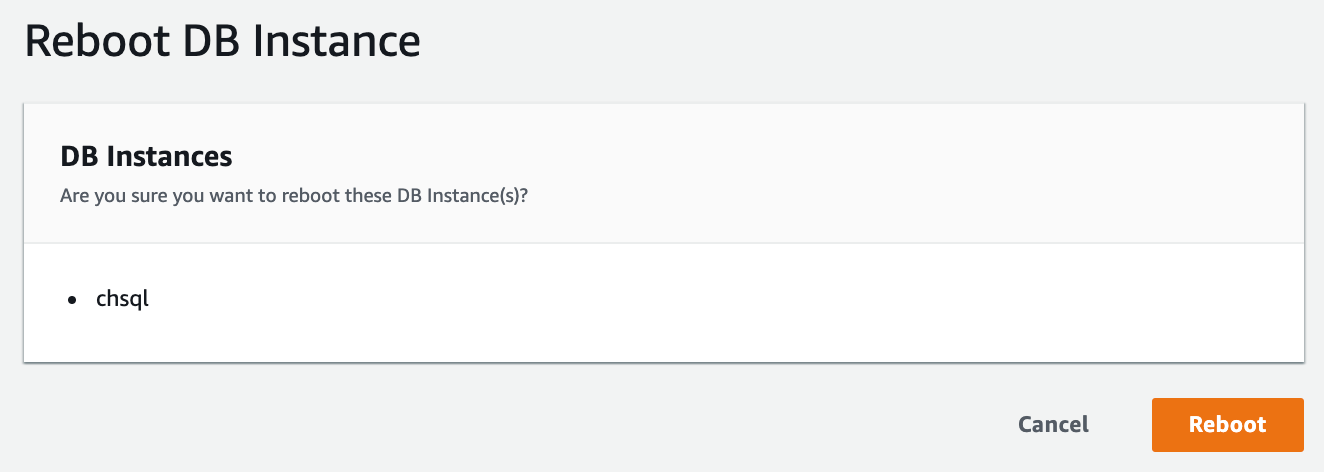
Task: Select the chsql instance name
Action: [x=122, y=299]
